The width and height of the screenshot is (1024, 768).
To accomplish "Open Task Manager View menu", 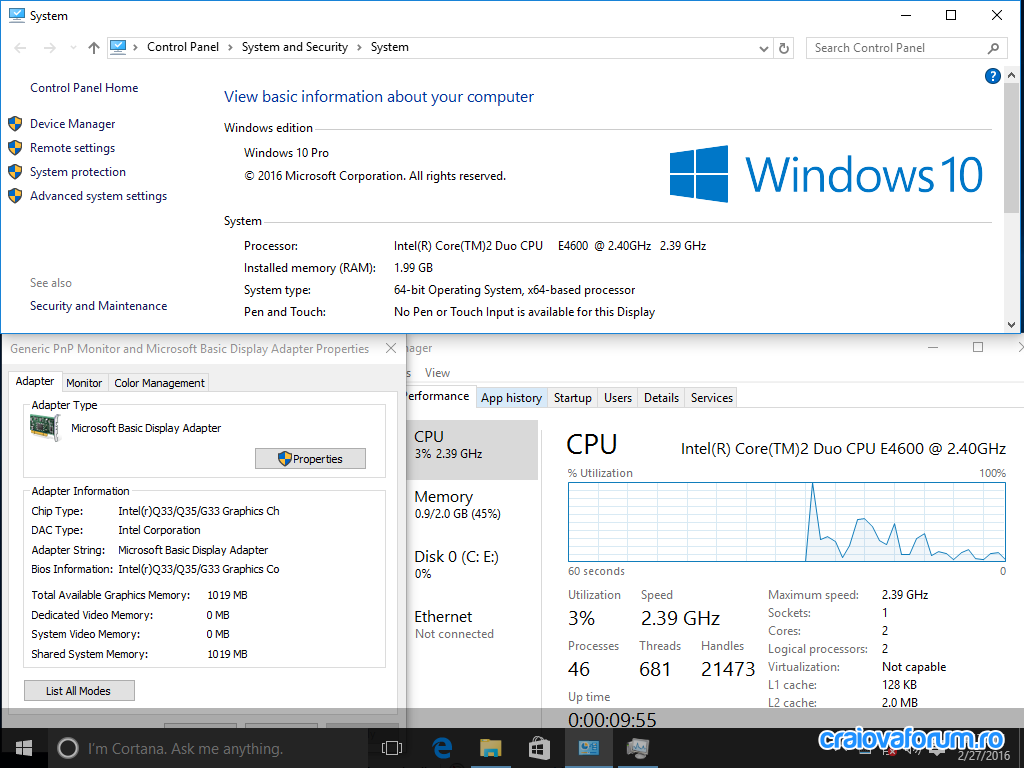I will (437, 373).
